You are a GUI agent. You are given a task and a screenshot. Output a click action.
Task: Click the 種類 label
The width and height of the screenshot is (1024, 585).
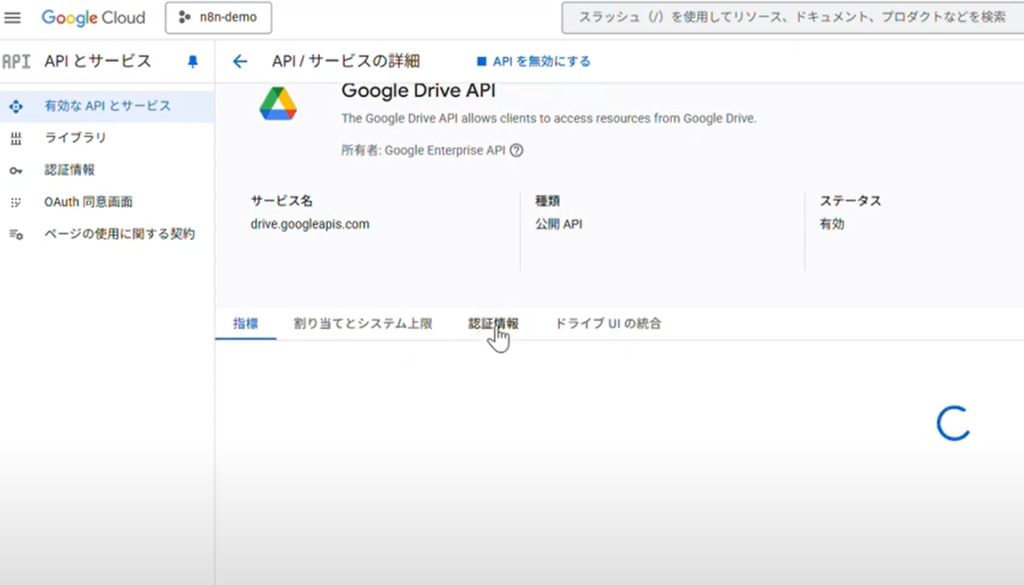pyautogui.click(x=547, y=201)
